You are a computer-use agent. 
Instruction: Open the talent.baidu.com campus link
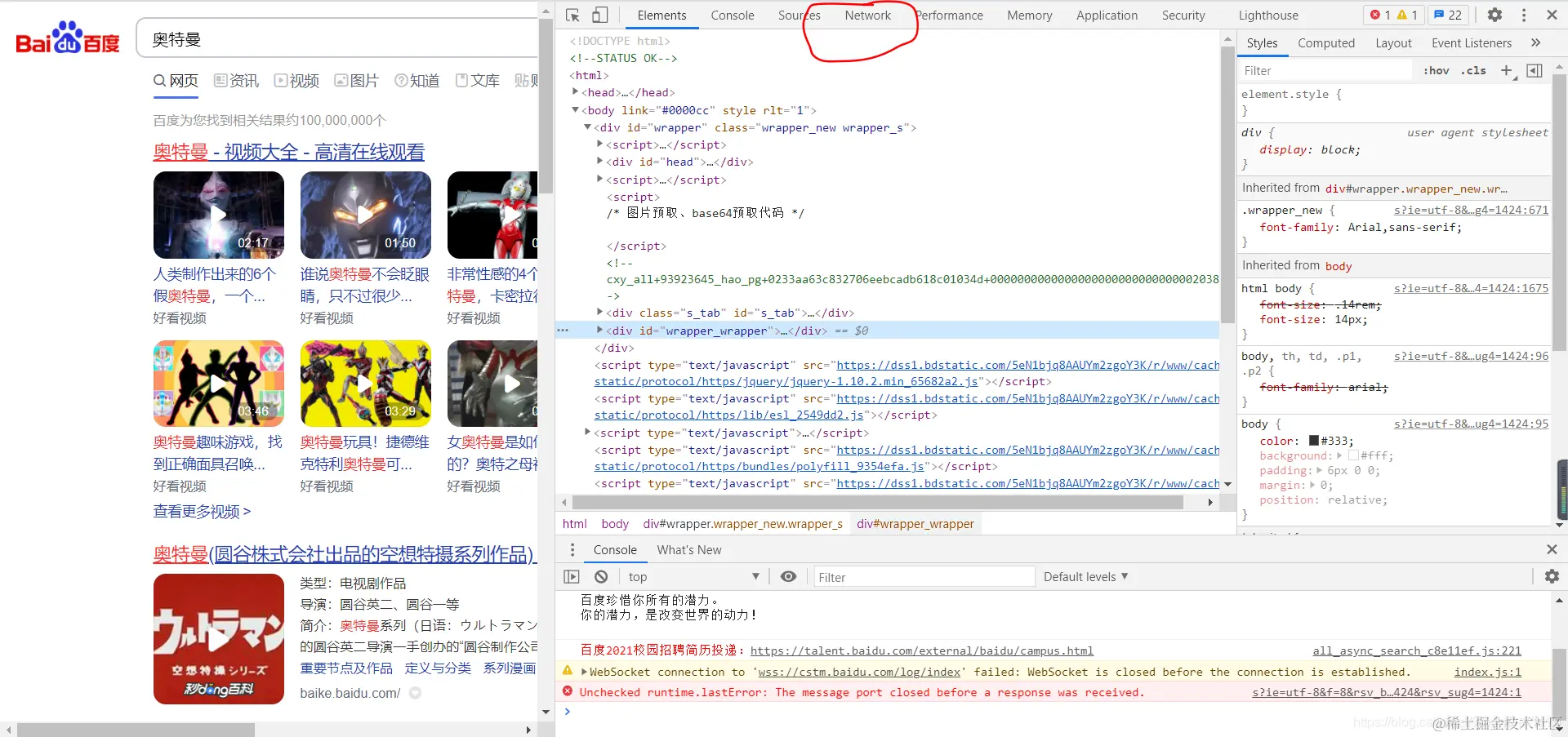(921, 650)
